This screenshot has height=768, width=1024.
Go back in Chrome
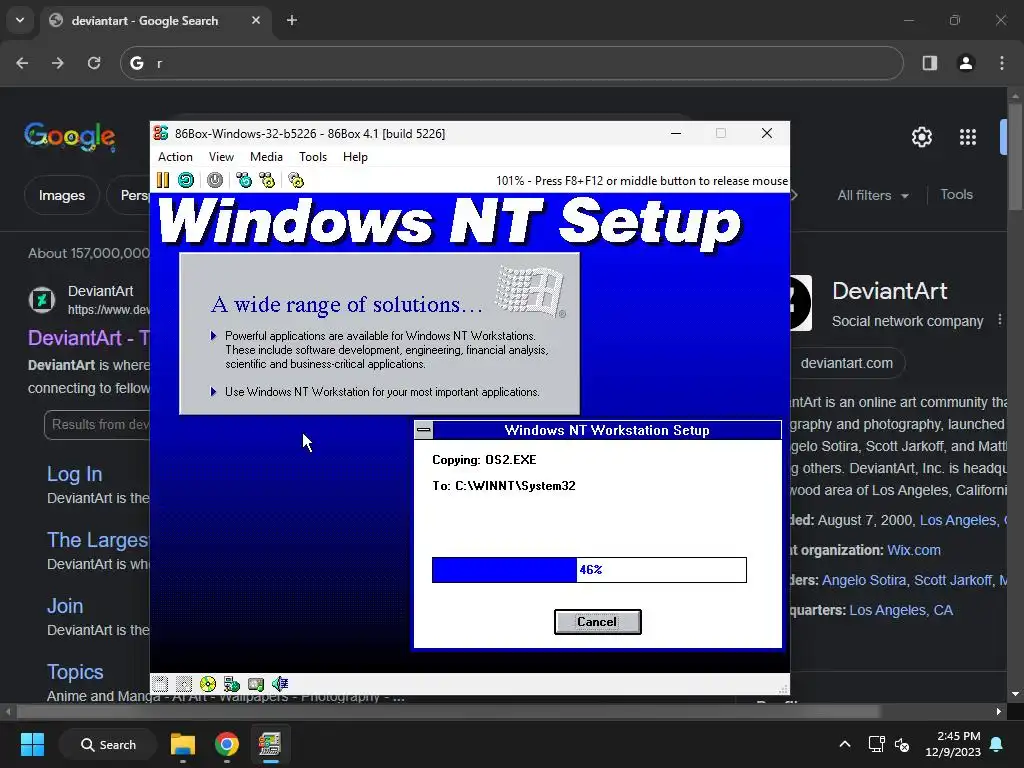(22, 63)
